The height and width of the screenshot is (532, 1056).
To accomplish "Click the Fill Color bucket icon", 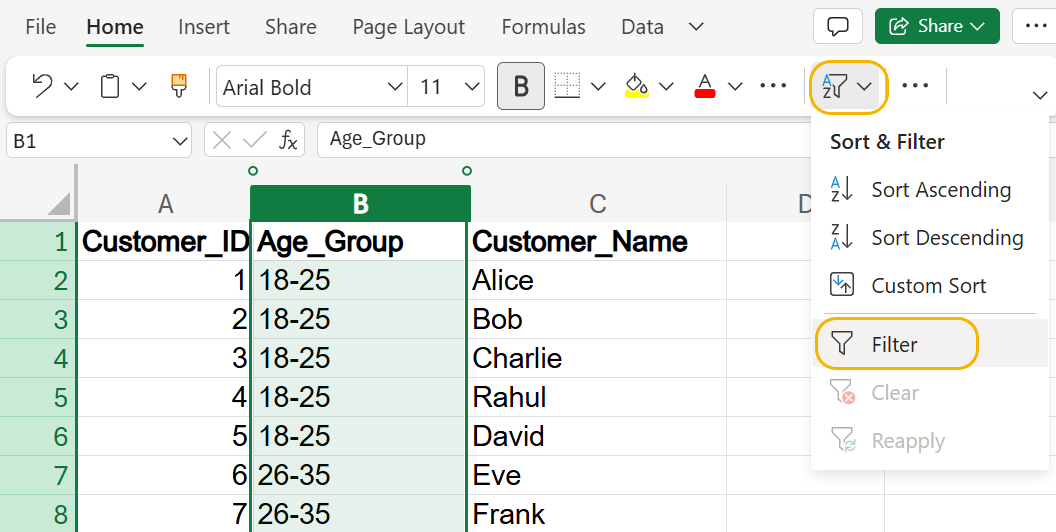I will (x=637, y=86).
